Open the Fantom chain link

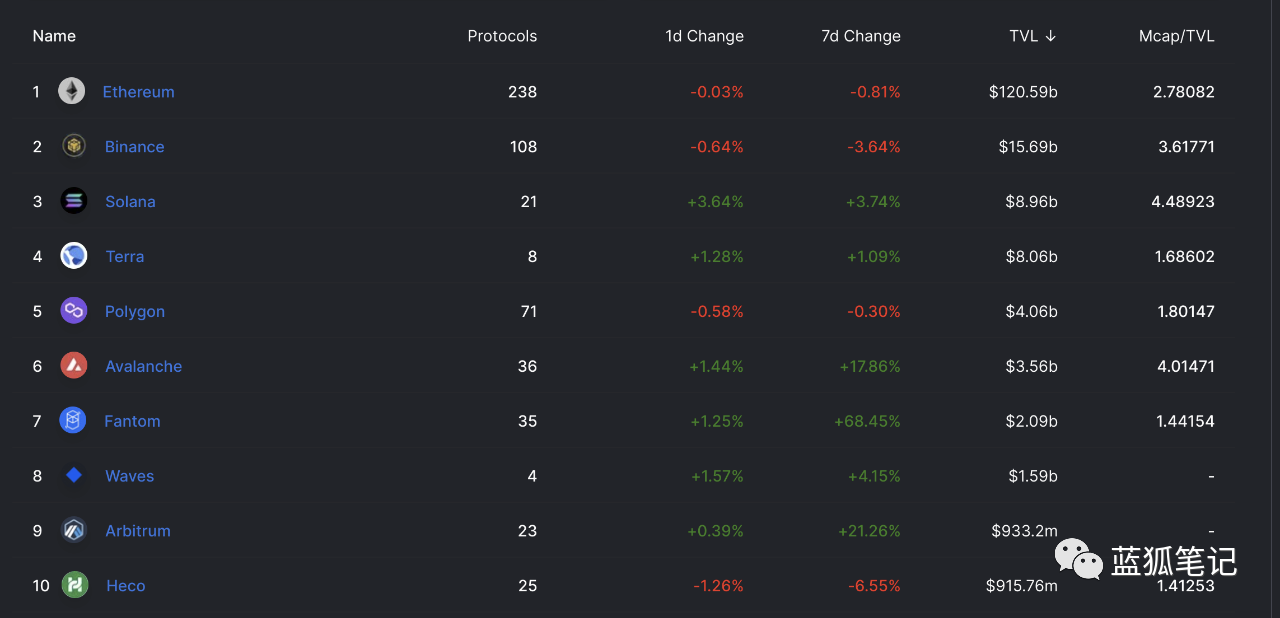(x=132, y=421)
